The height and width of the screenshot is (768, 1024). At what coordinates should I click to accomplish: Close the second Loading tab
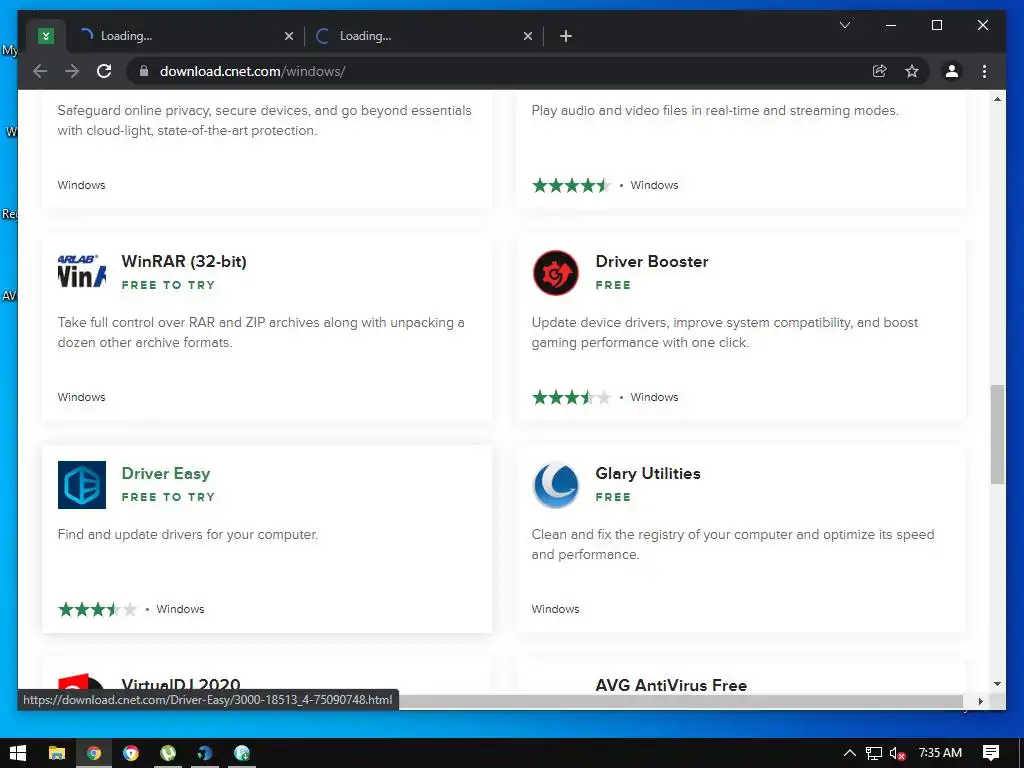(528, 36)
